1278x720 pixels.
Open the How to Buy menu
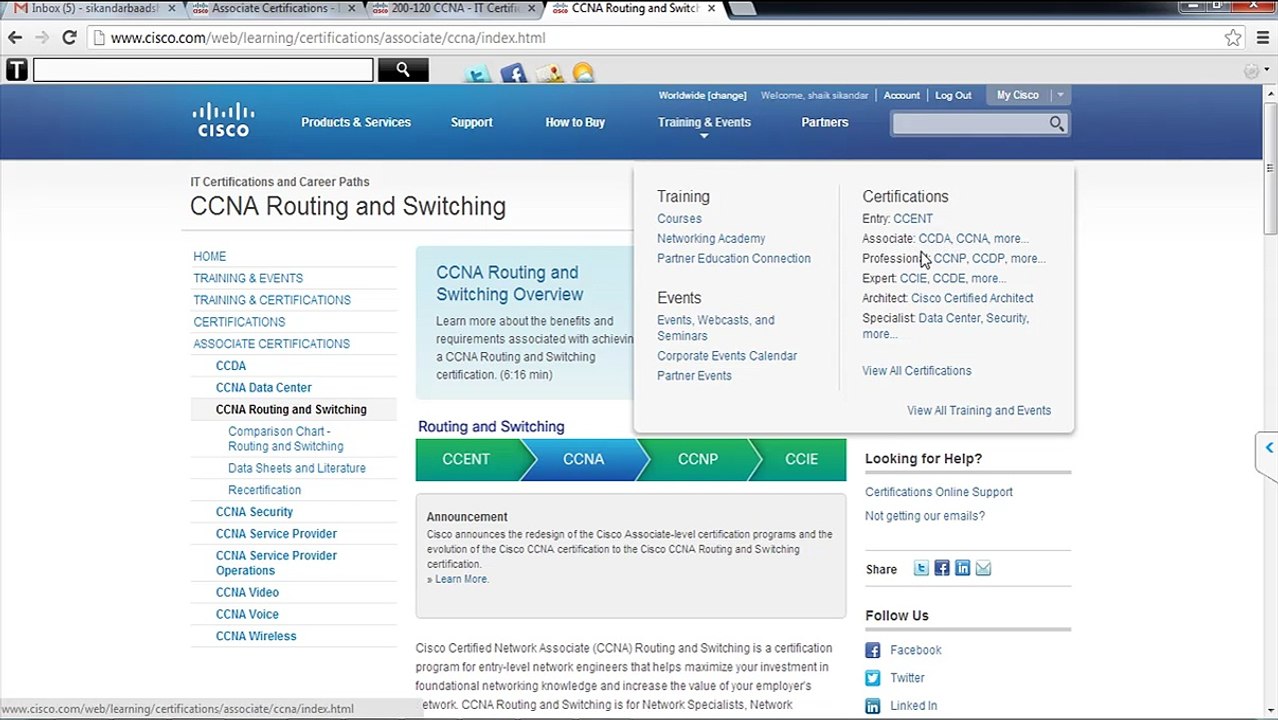coord(575,122)
